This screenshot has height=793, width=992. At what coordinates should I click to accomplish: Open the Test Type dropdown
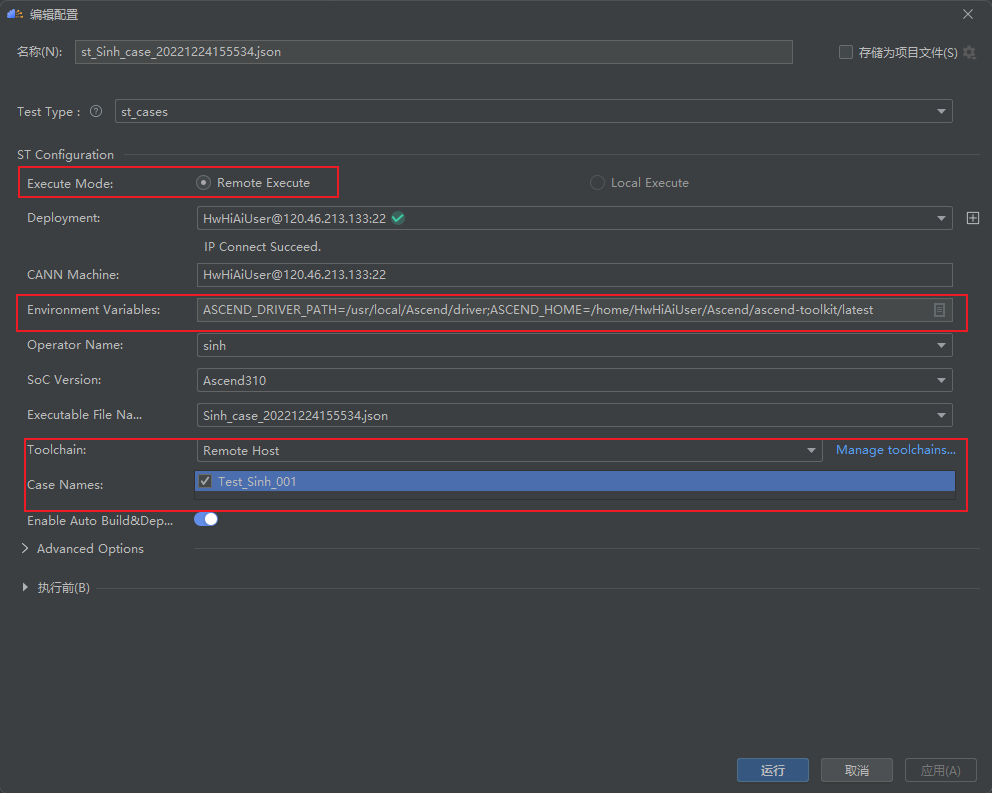(941, 112)
